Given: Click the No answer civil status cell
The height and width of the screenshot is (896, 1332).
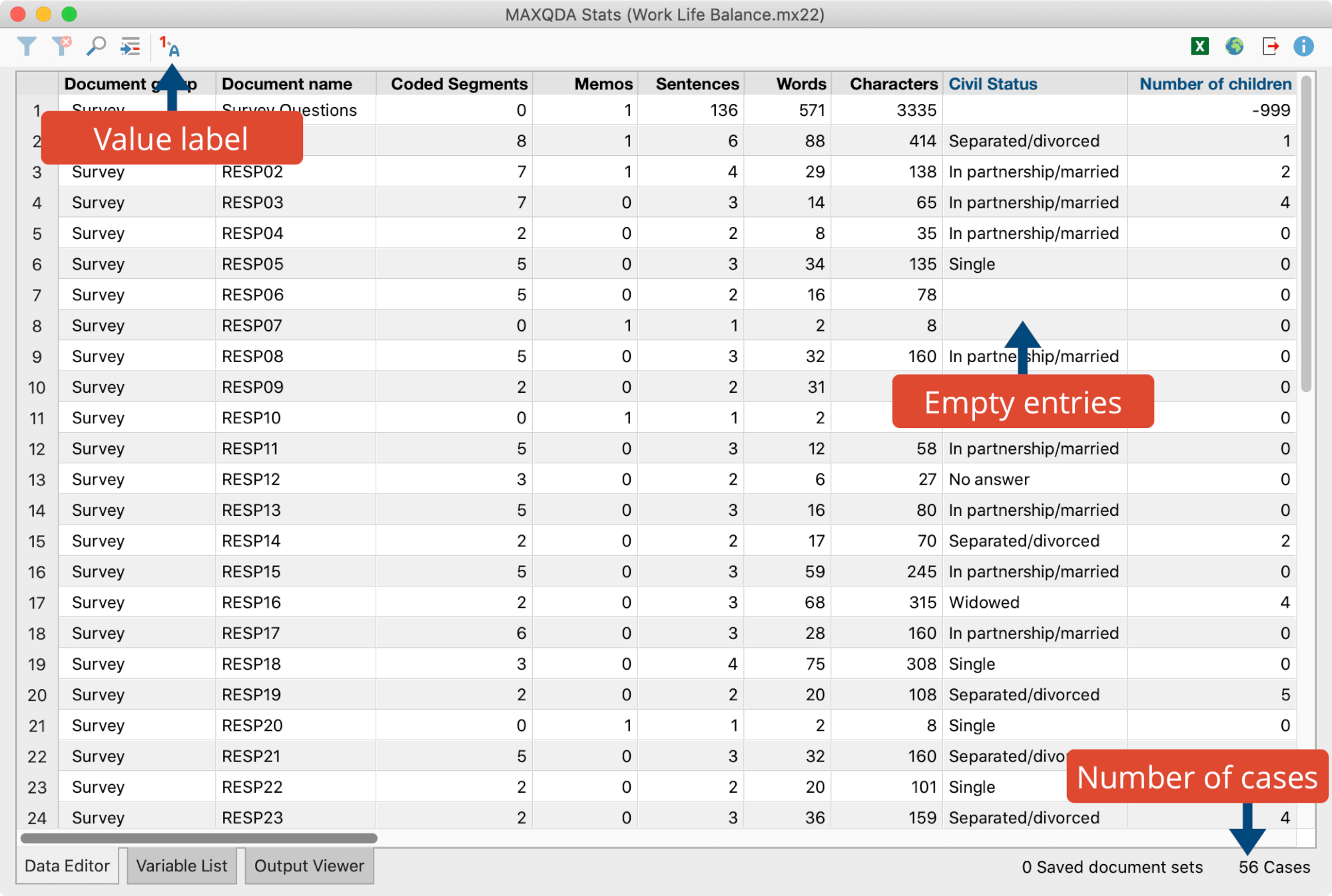Looking at the screenshot, I should 1034,479.
